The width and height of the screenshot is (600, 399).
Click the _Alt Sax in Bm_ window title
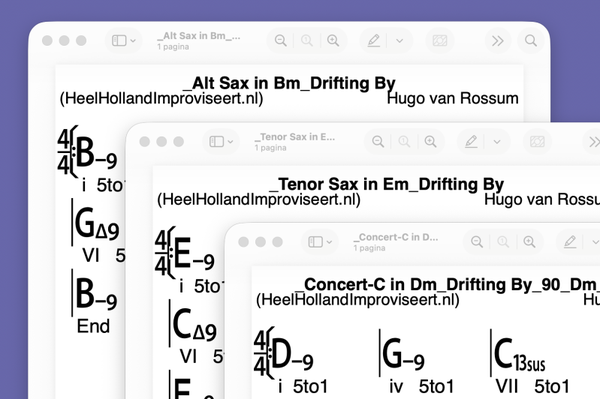[199, 36]
